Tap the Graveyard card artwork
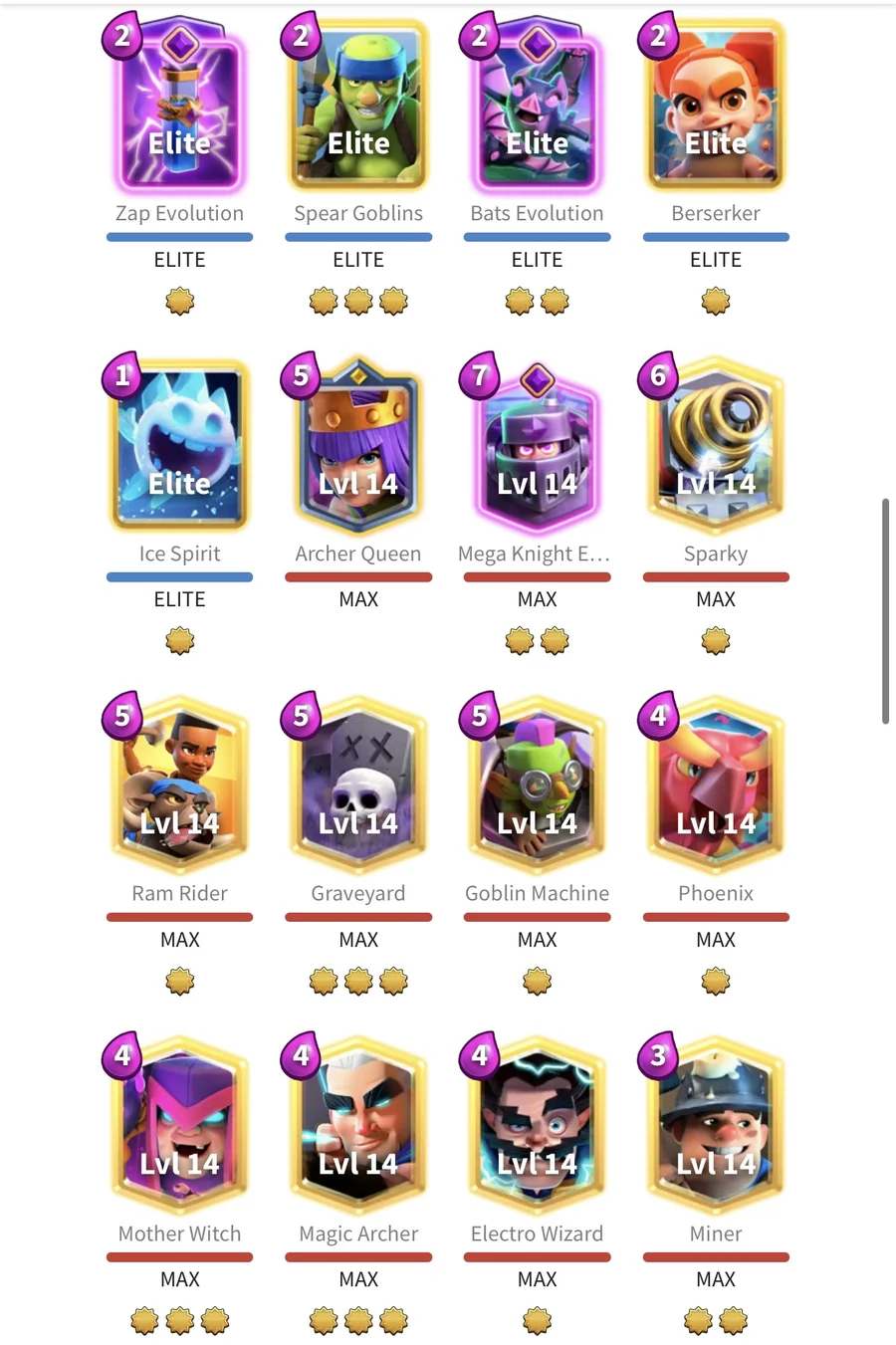The width and height of the screenshot is (896, 1345). pyautogui.click(x=358, y=786)
